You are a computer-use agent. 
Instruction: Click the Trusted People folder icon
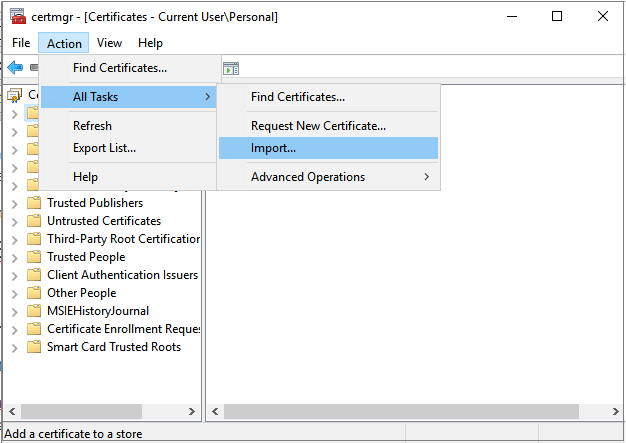[33, 257]
